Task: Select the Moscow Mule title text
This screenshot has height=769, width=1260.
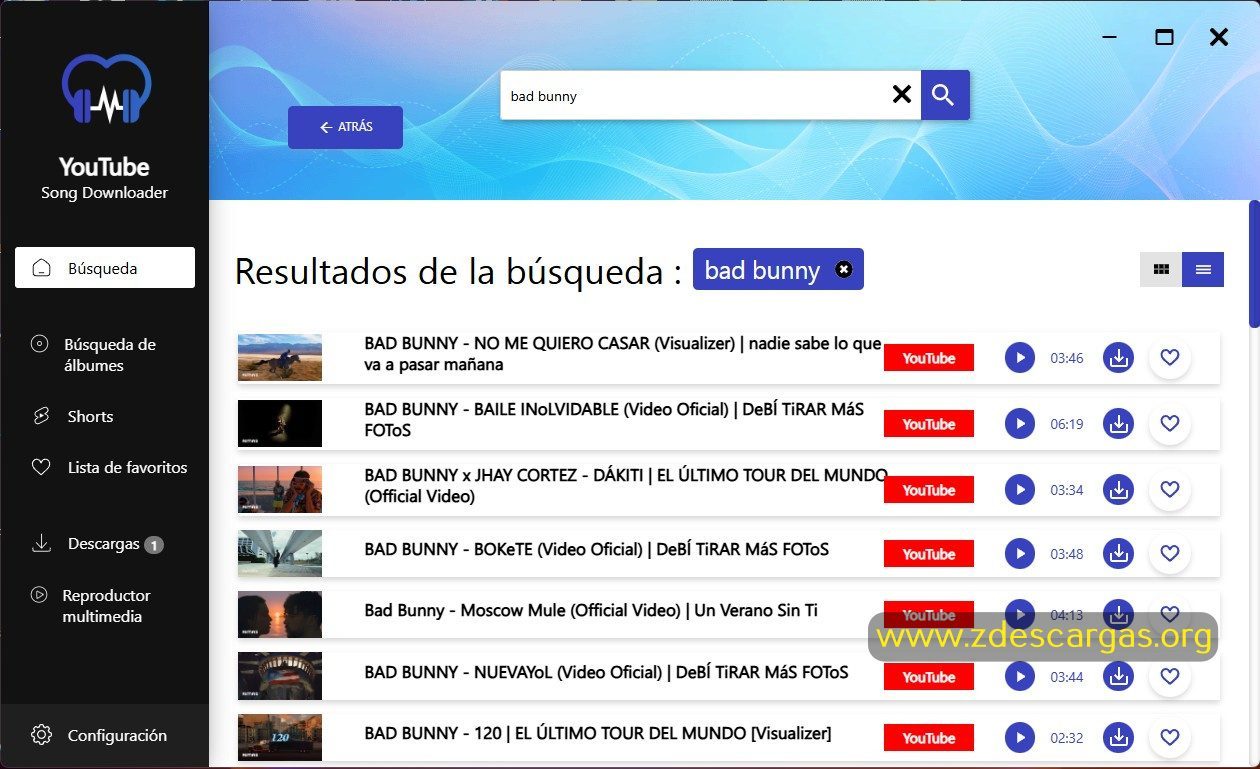Action: click(591, 610)
